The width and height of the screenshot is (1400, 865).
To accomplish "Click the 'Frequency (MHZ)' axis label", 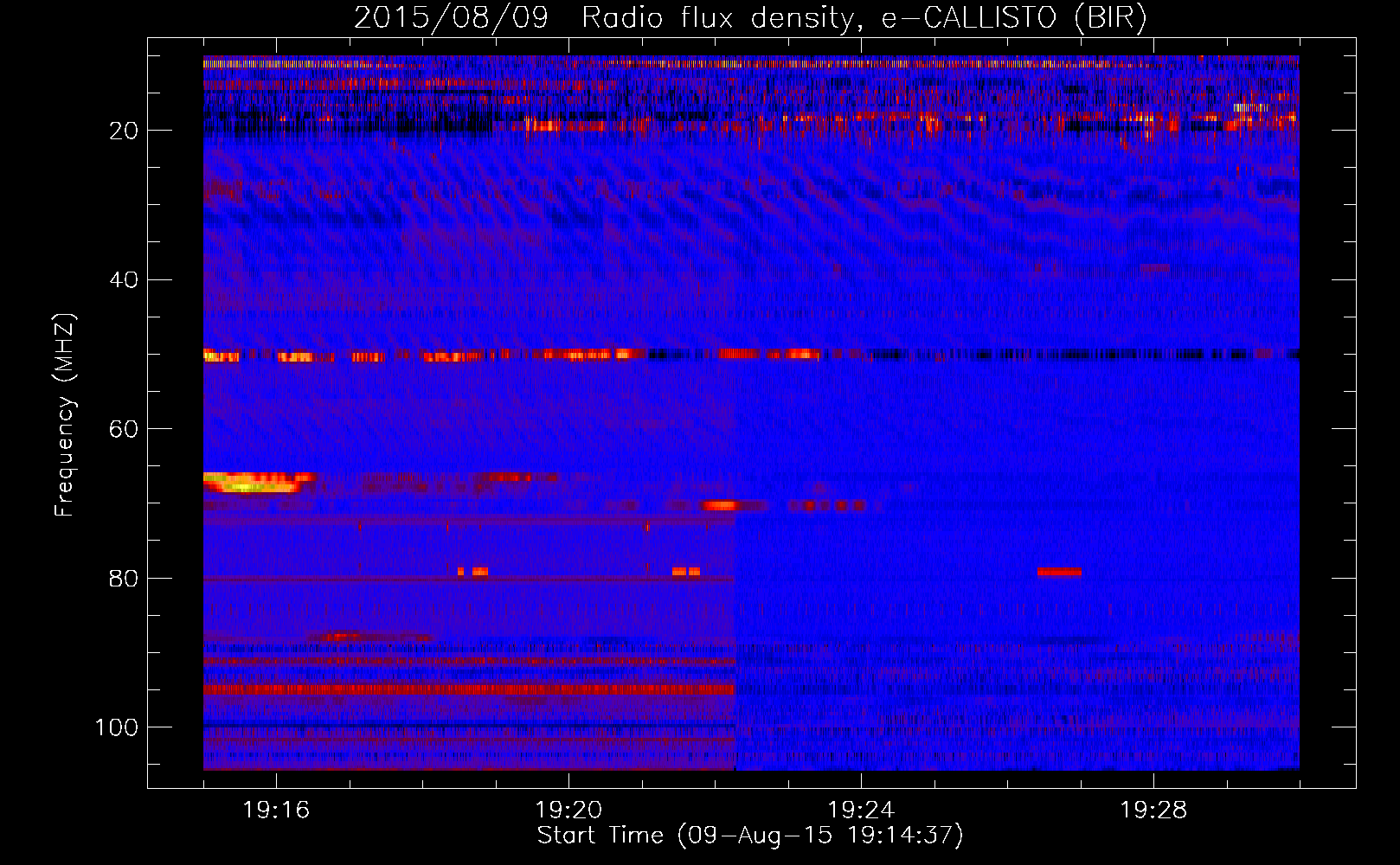I will (x=65, y=415).
